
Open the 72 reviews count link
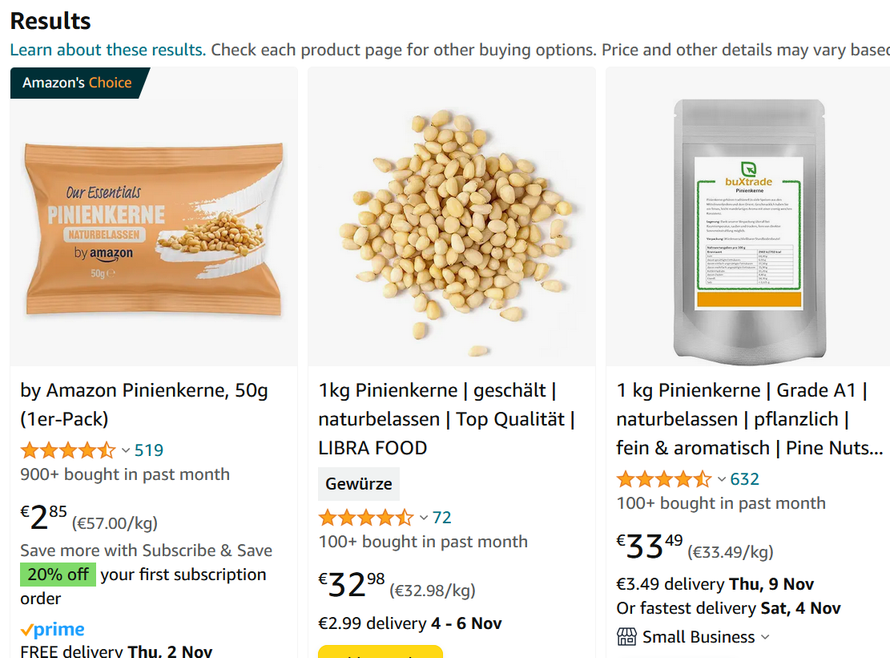click(442, 517)
